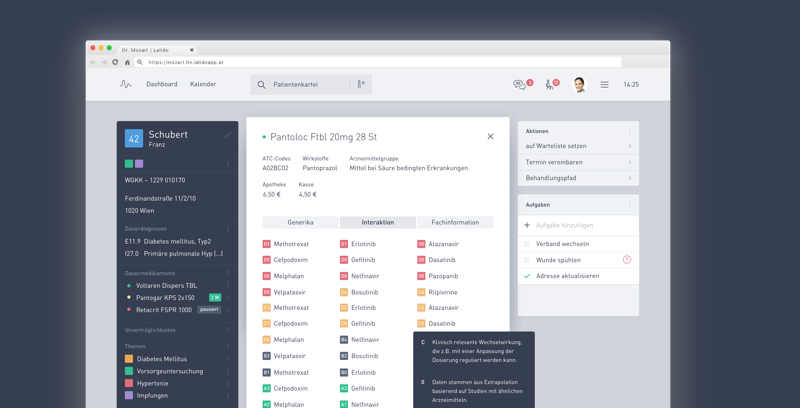
Task: Open the waiting room patients icon
Action: click(549, 85)
